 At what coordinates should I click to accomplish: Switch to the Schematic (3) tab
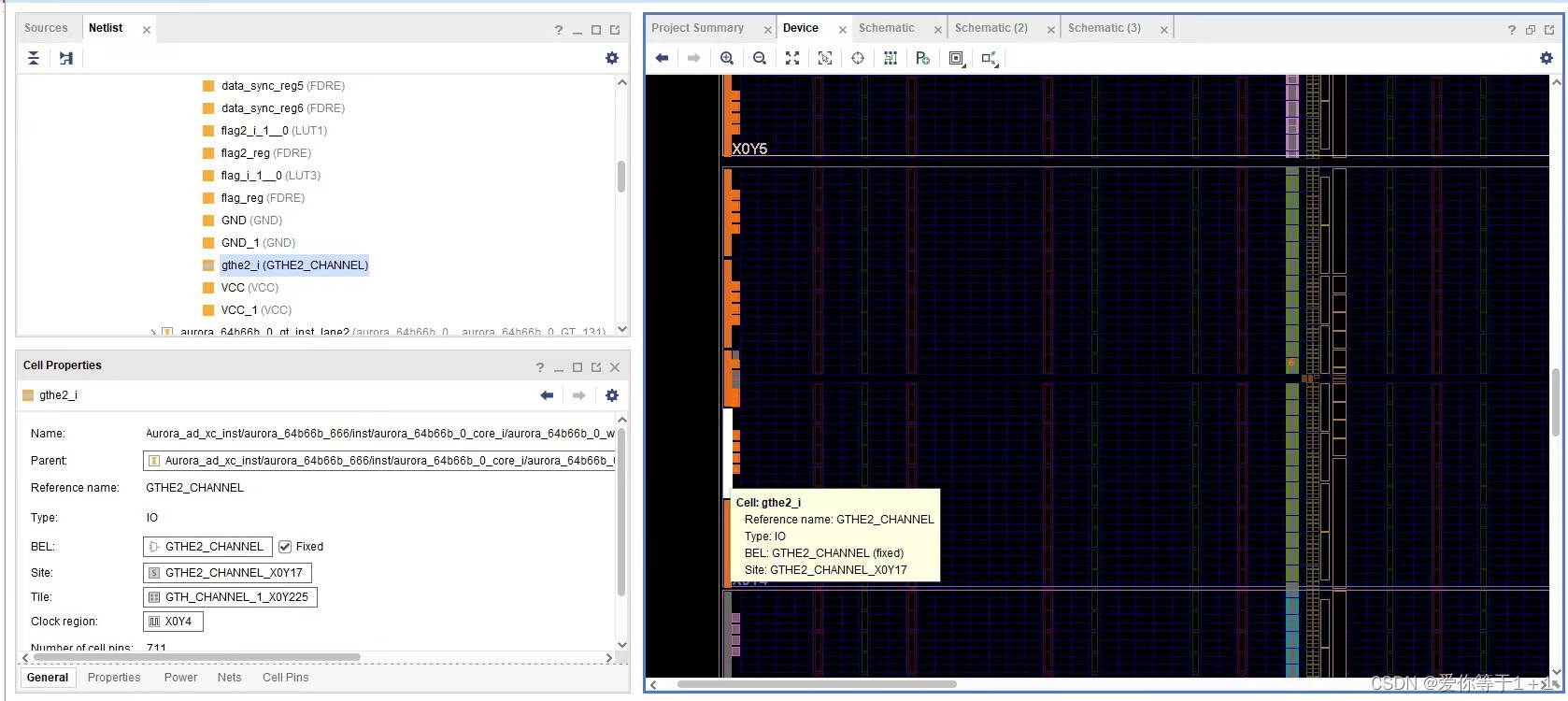coord(1105,28)
